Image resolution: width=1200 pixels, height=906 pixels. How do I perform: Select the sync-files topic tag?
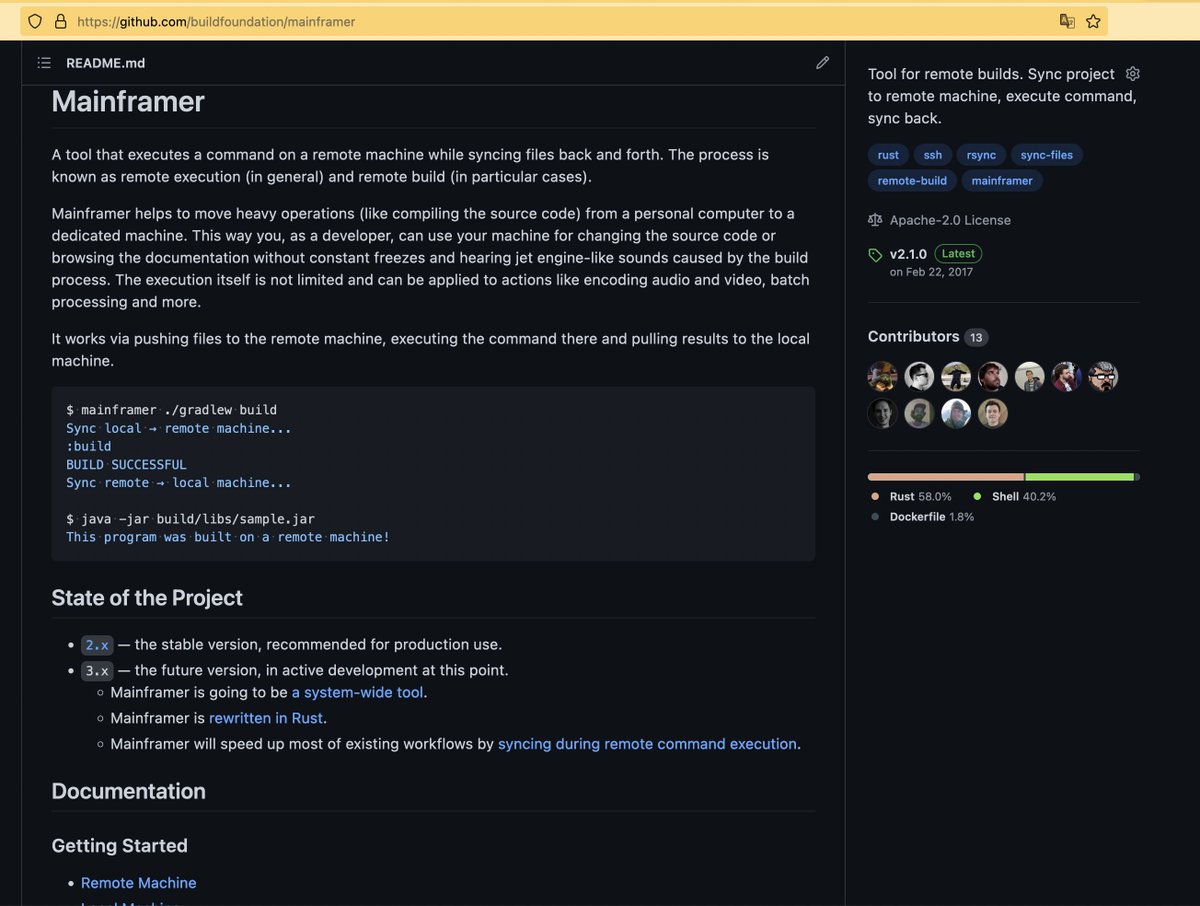(1047, 155)
